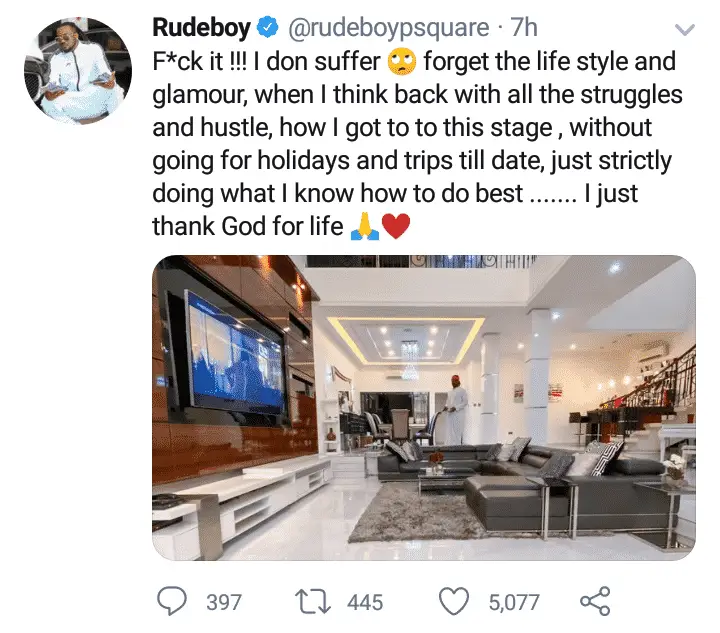
Task: Open Rudeboy's round profile picture
Action: tap(78, 71)
